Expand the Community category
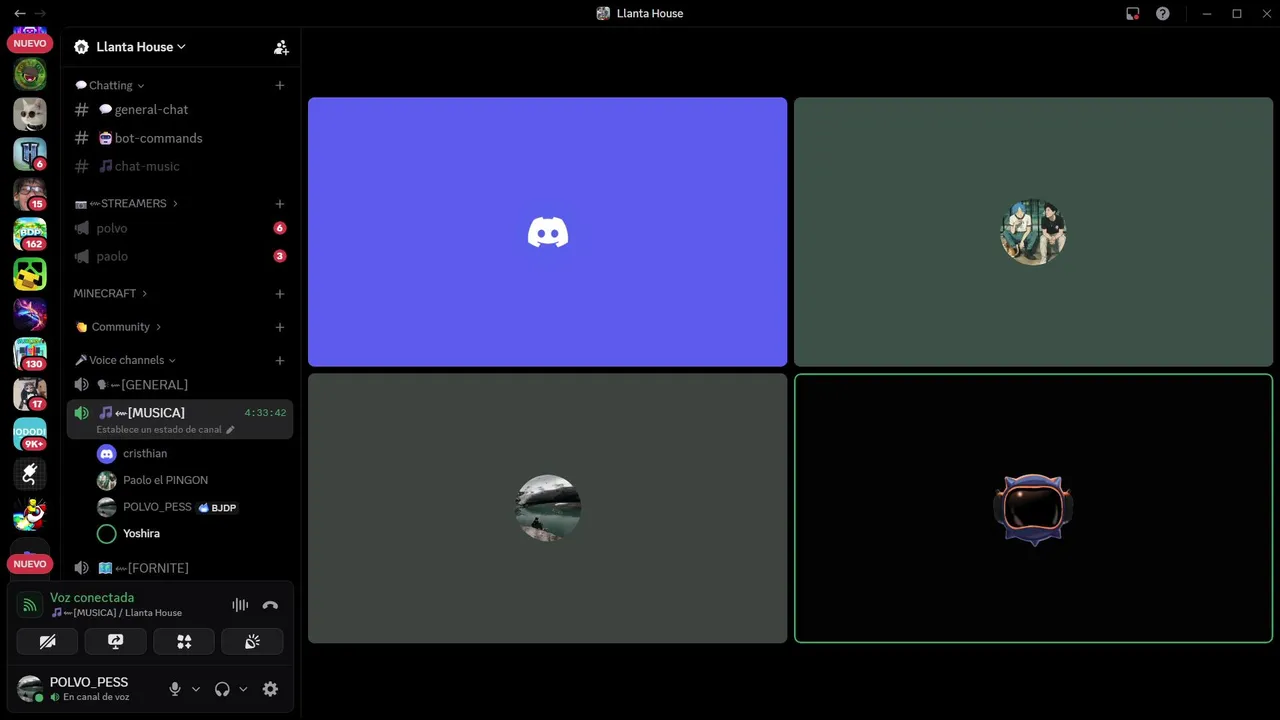The height and width of the screenshot is (720, 1280). pyautogui.click(x=118, y=327)
